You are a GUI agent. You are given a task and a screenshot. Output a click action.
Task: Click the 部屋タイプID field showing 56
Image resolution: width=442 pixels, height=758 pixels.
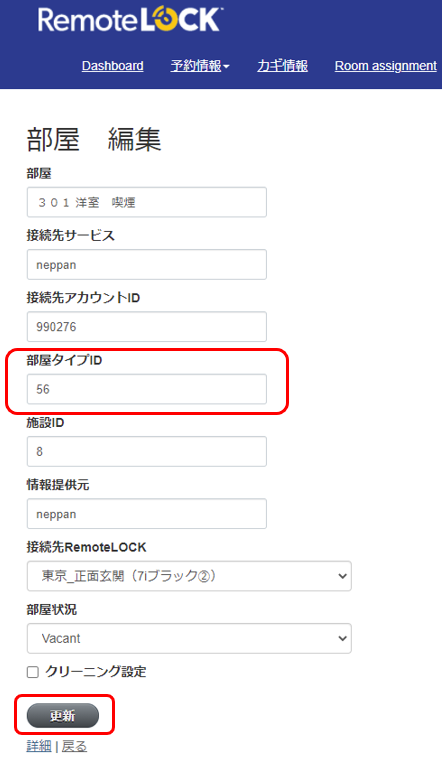pos(147,389)
